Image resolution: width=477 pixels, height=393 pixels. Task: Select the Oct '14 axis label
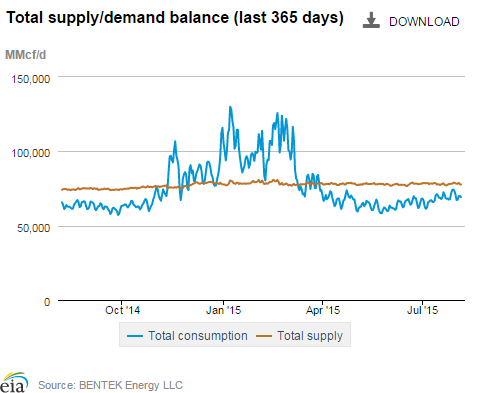pyautogui.click(x=122, y=310)
